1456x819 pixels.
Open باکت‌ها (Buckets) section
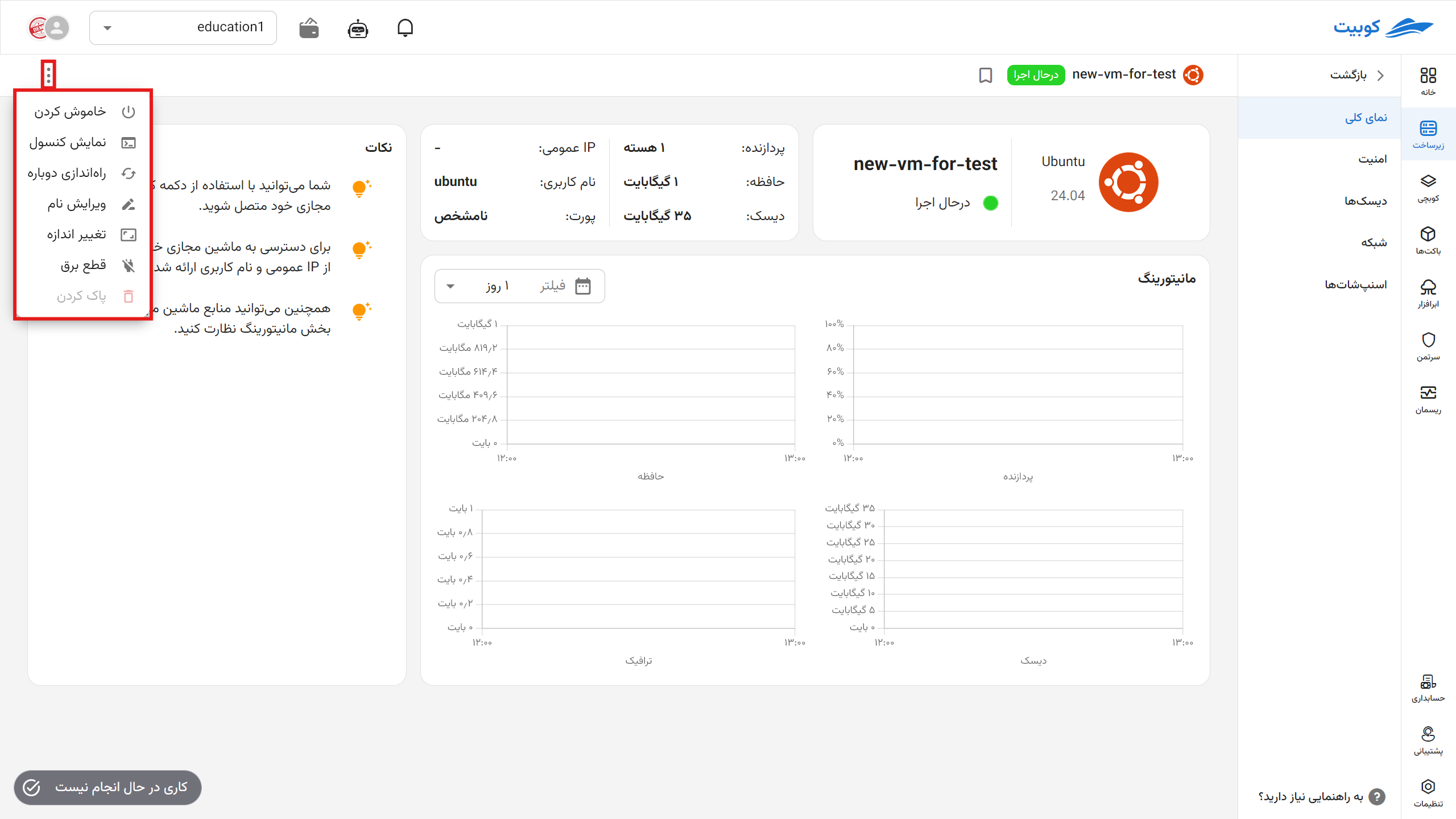coord(1428,241)
